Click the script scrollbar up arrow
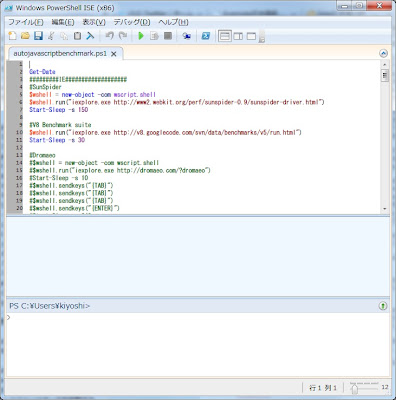The height and width of the screenshot is (400, 396). (385, 64)
